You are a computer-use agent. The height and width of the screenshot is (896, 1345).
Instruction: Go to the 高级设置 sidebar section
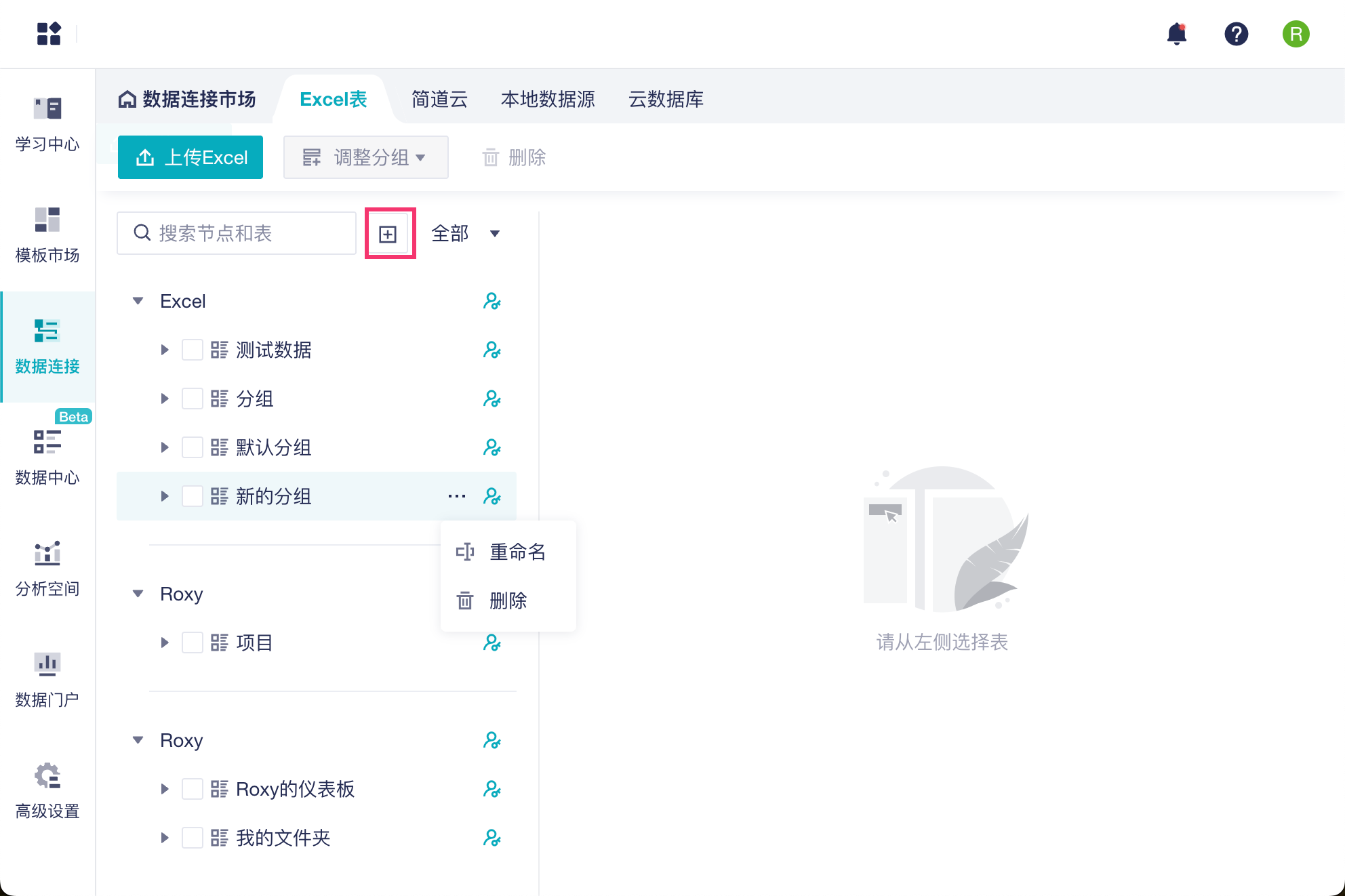(x=47, y=790)
